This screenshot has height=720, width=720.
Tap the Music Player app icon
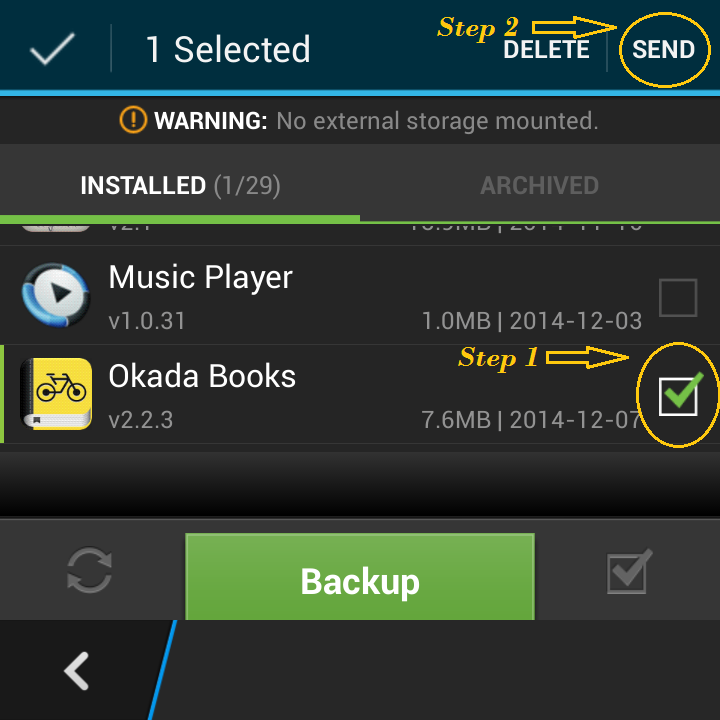click(x=56, y=295)
